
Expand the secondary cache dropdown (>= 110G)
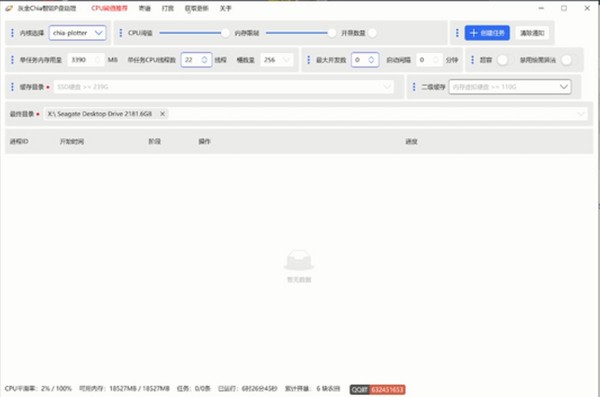tap(564, 87)
